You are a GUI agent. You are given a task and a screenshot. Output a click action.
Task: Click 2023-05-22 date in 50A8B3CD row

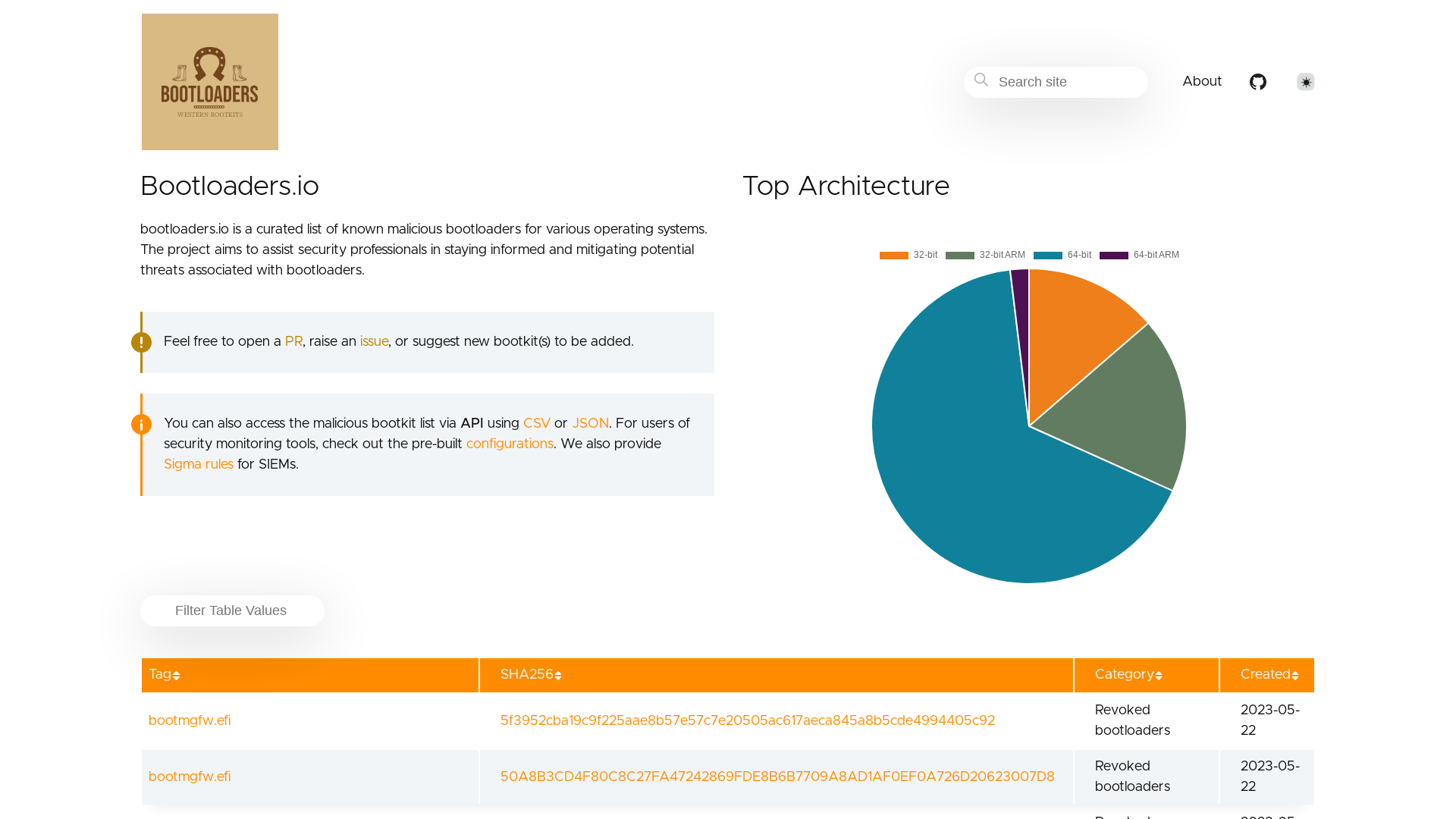(x=1270, y=777)
